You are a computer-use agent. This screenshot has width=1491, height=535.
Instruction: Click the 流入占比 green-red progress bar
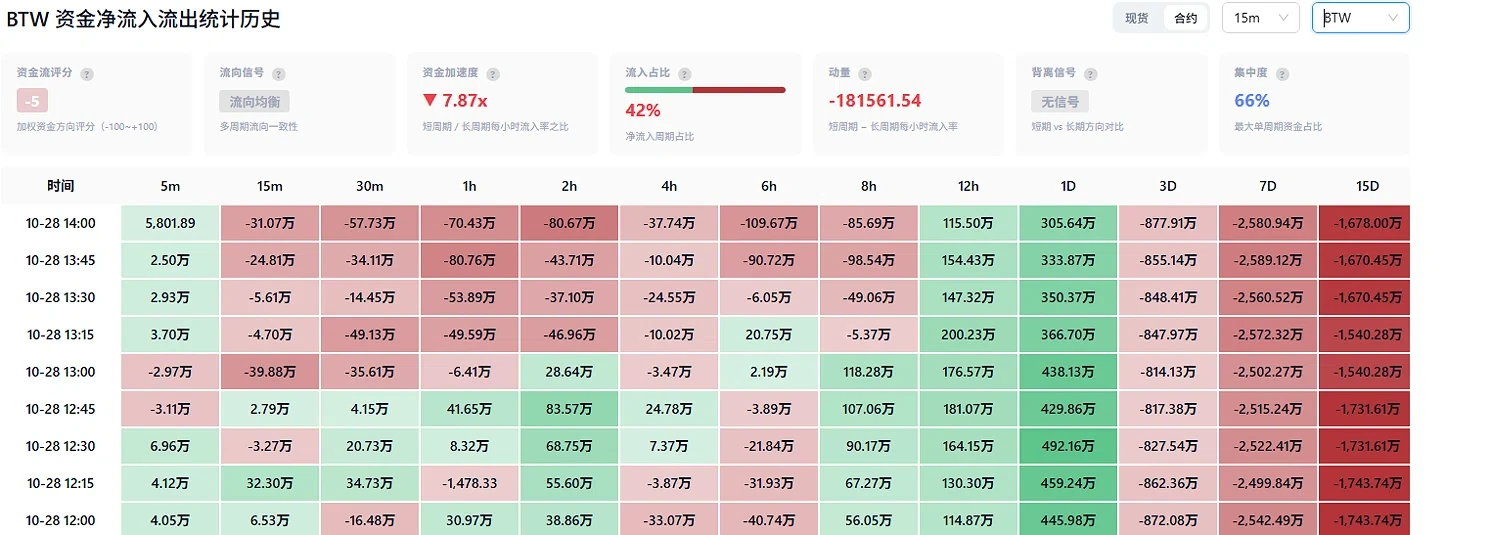[705, 90]
